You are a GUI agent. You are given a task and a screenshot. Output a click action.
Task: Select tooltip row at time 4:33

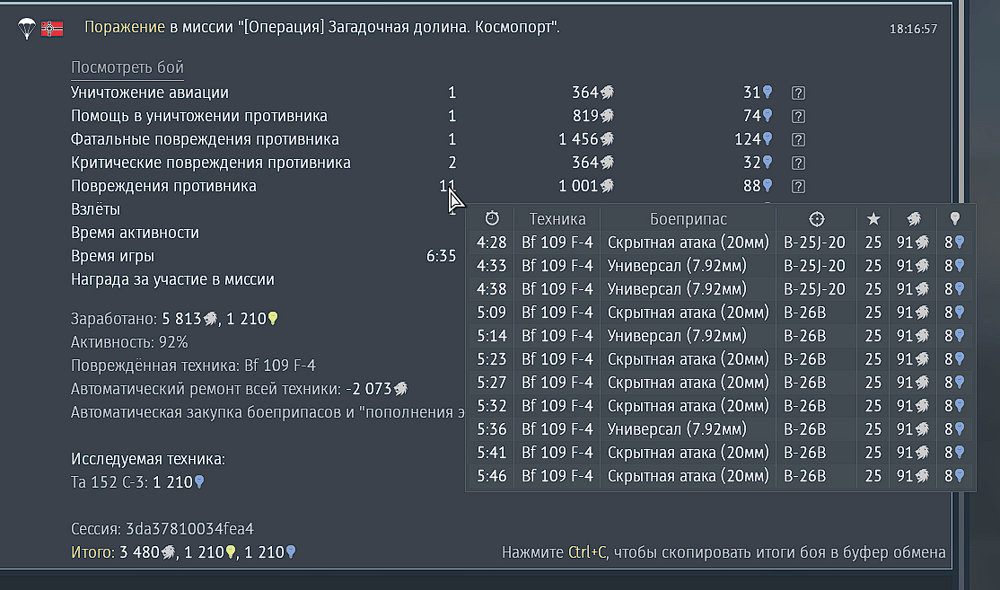coord(720,265)
